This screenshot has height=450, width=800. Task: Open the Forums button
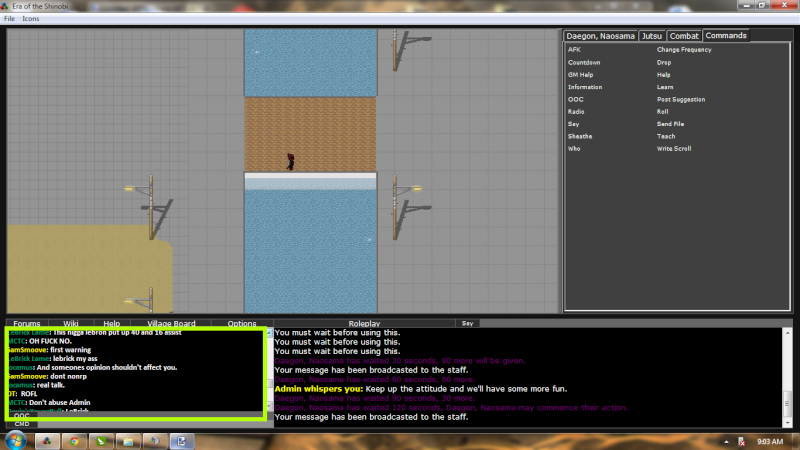pyautogui.click(x=27, y=323)
